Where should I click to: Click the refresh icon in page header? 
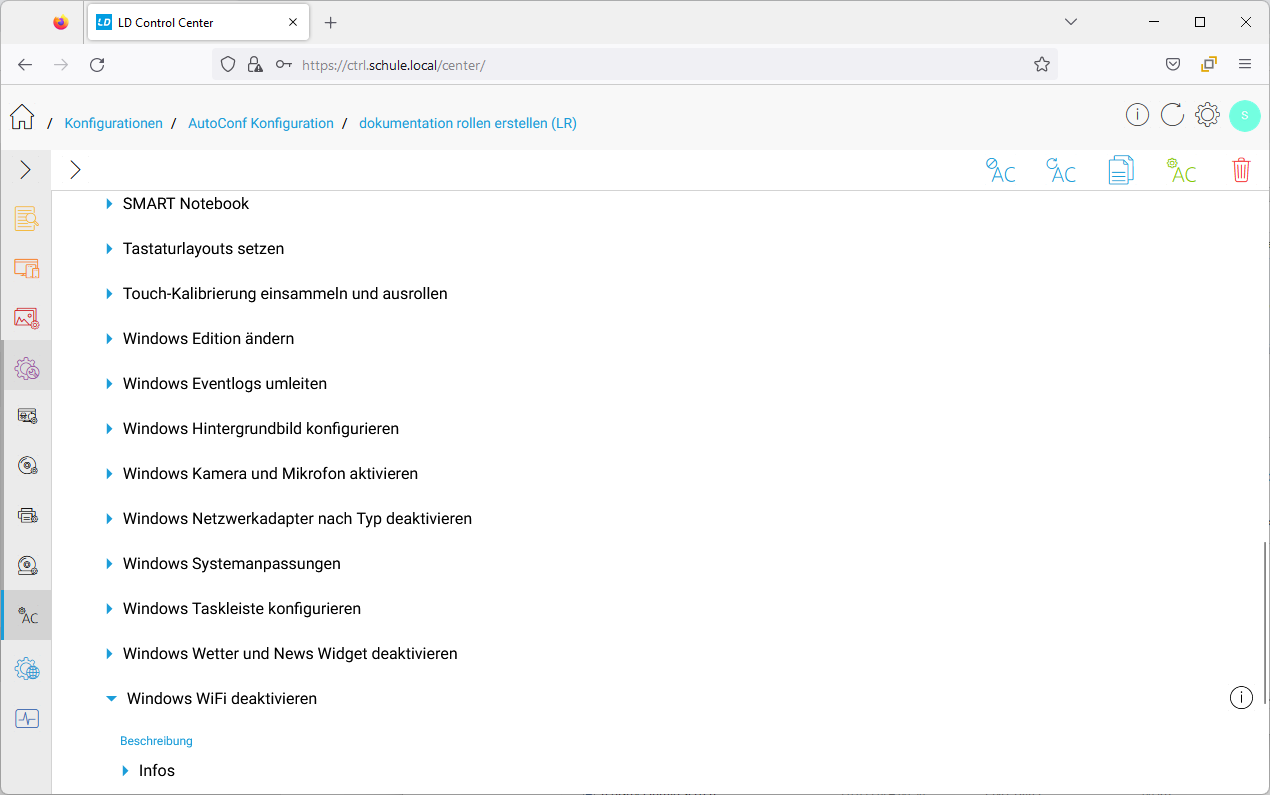[x=1172, y=115]
